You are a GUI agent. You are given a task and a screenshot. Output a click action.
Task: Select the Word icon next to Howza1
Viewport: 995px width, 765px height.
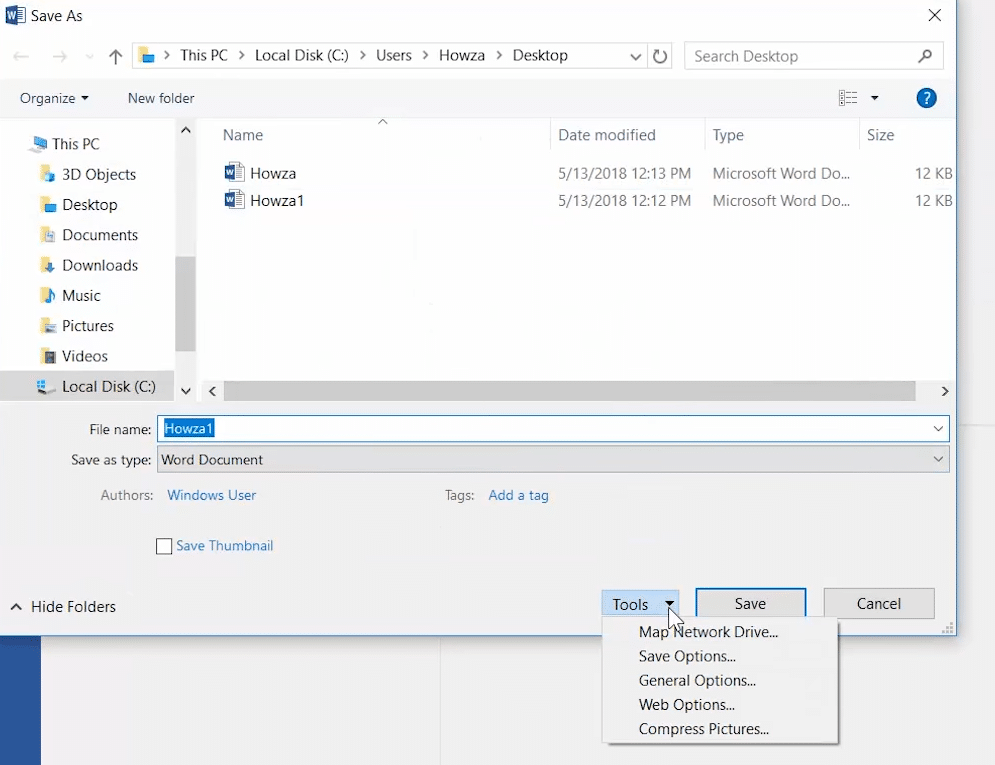tap(234, 200)
